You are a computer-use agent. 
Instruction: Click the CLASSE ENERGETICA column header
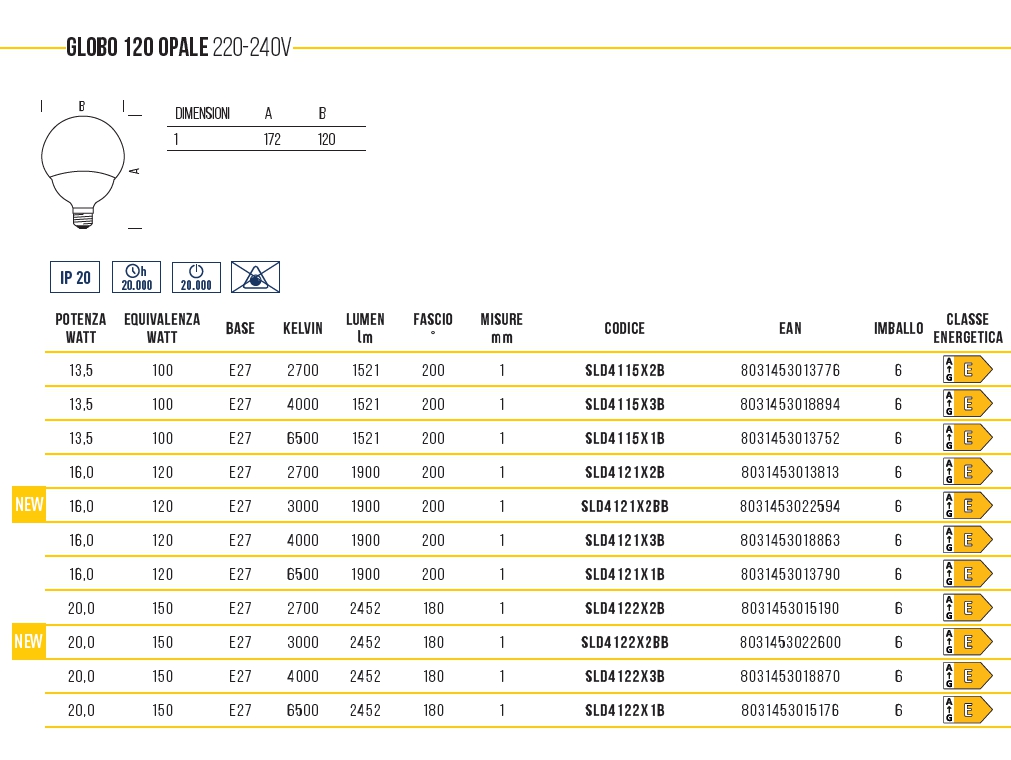pos(967,328)
